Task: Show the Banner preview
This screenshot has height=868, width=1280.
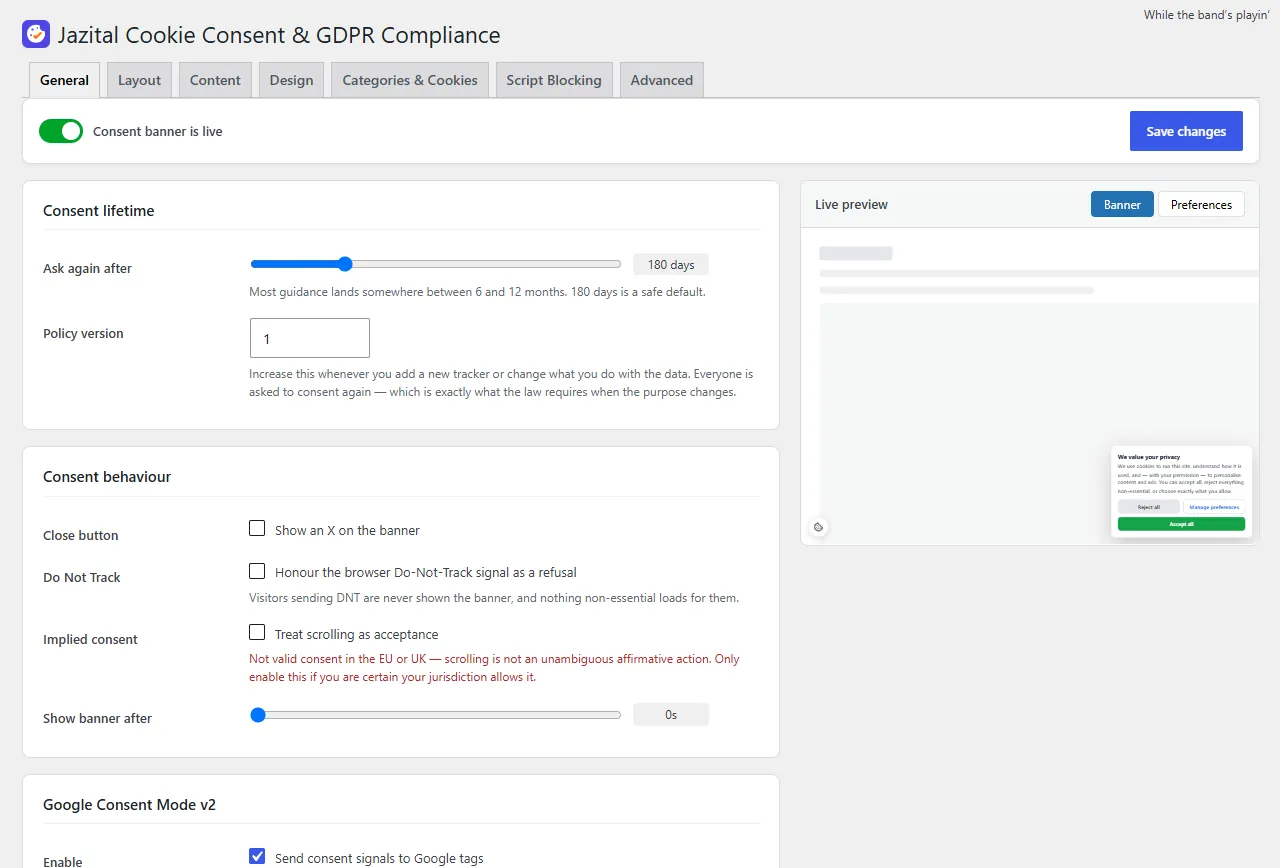Action: click(x=1122, y=204)
